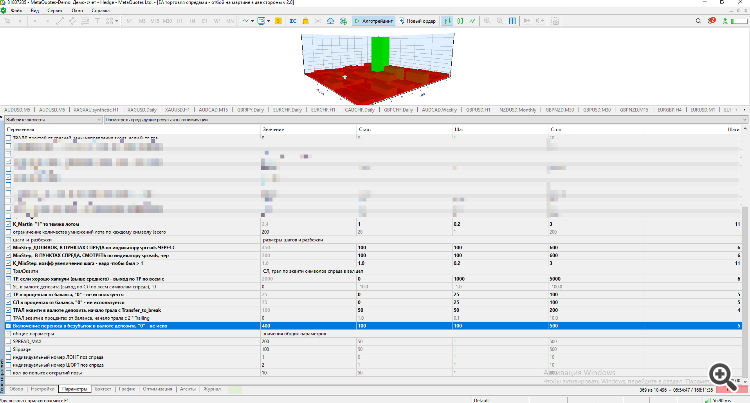Select the M30 timeframe button

(167, 21)
